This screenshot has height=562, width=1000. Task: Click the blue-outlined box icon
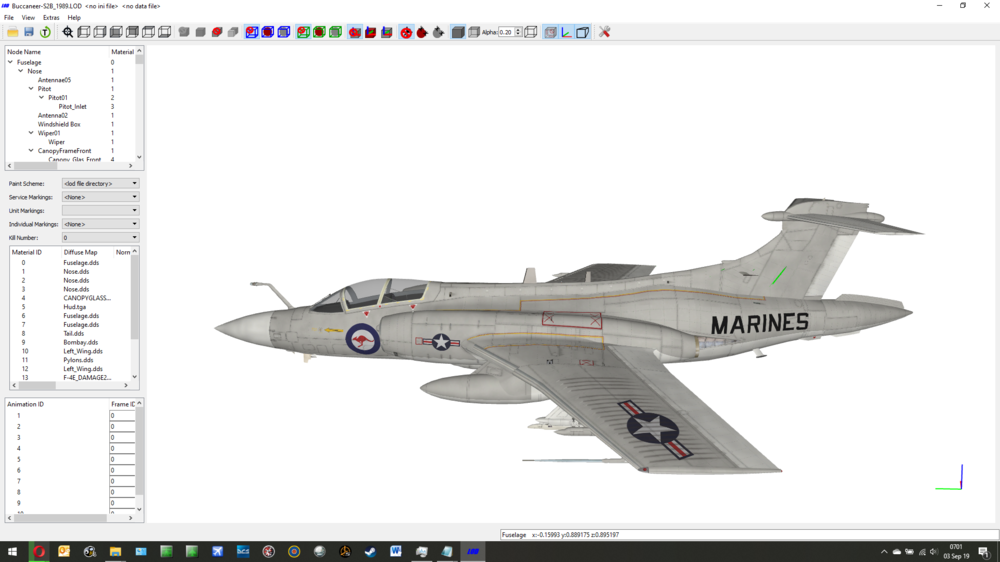(x=582, y=32)
